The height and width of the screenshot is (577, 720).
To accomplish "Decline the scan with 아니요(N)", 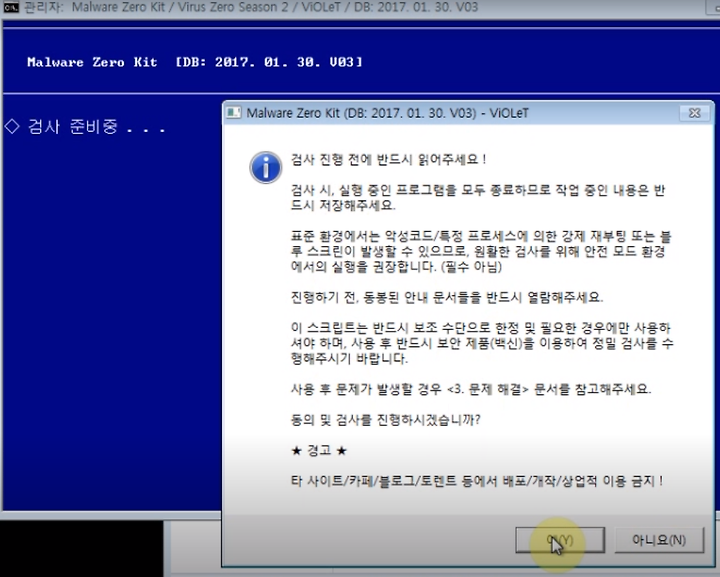I will click(x=659, y=540).
